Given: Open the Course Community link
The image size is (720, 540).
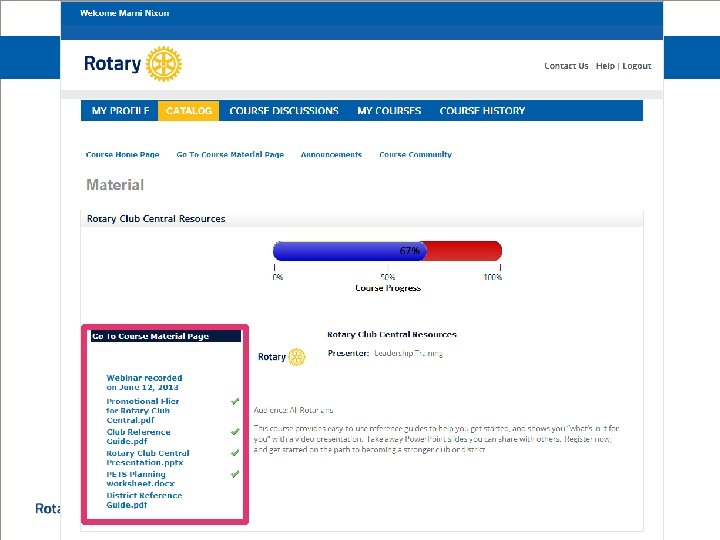Looking at the screenshot, I should pyautogui.click(x=415, y=154).
